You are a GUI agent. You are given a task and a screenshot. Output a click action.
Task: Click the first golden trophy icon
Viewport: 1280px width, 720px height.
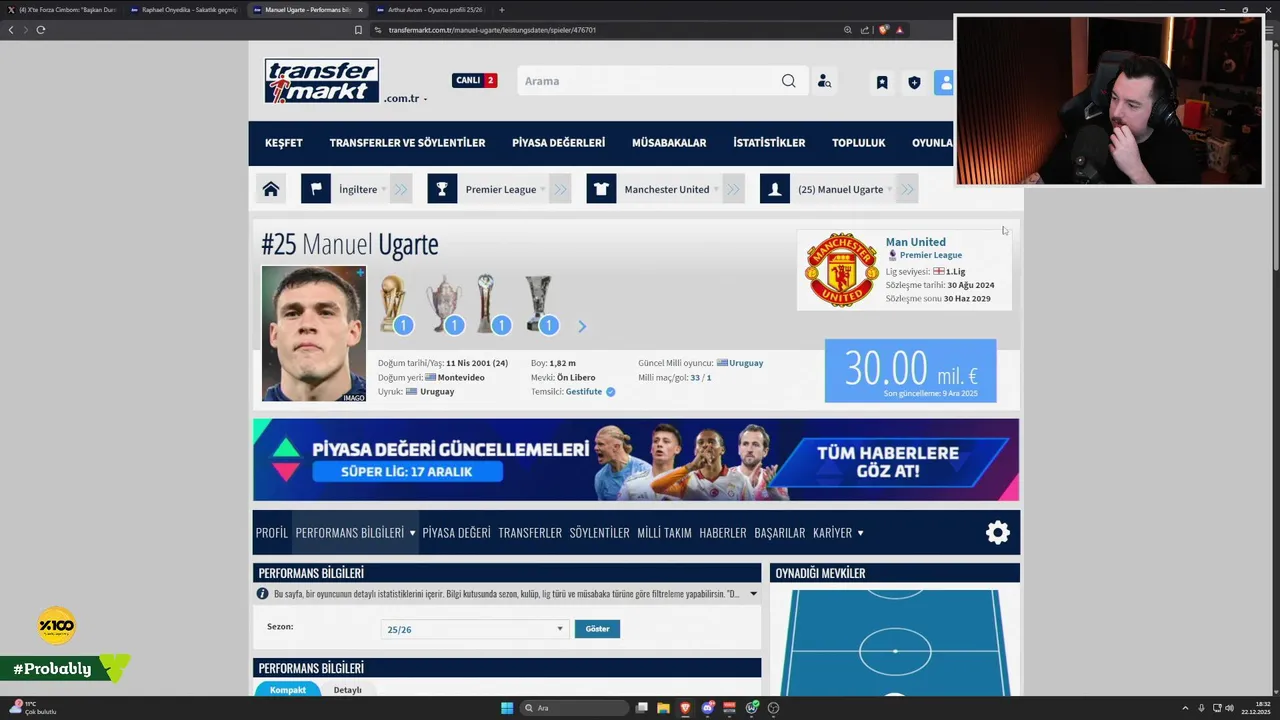393,304
